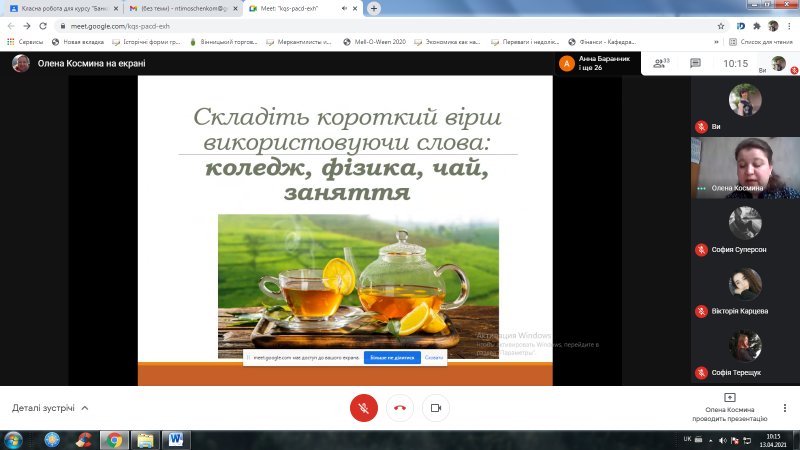The height and width of the screenshot is (450, 800).
Task: Open the CCleaner taskbar icon
Action: coord(84,440)
